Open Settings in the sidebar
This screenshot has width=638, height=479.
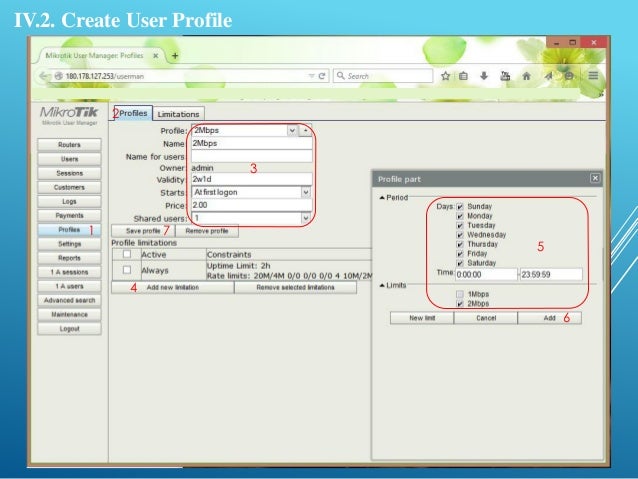point(69,244)
